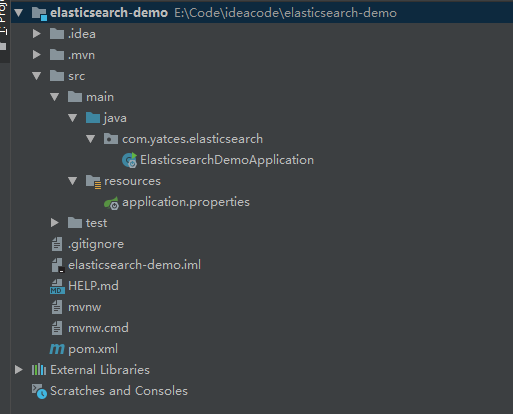
Task: Collapse the resources folder arrow
Action: pyautogui.click(x=73, y=181)
